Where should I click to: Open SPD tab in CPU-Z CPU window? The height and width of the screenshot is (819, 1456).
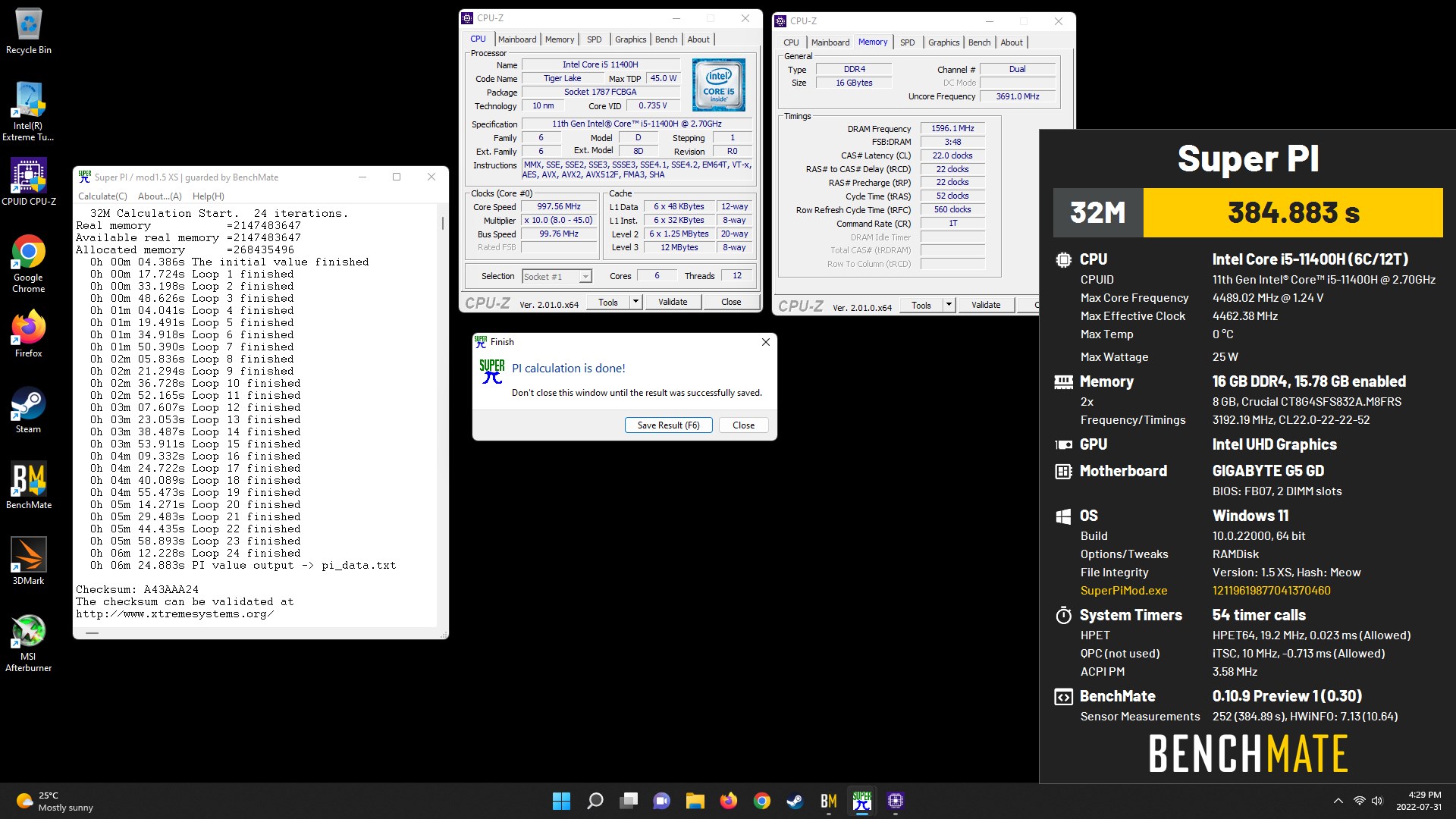[595, 39]
